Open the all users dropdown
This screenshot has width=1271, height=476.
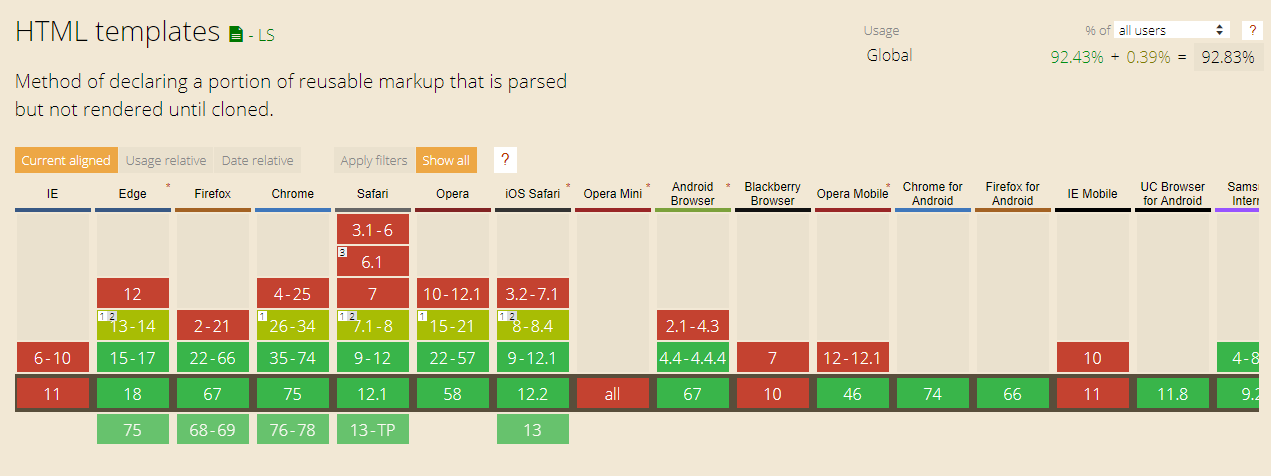point(1172,30)
